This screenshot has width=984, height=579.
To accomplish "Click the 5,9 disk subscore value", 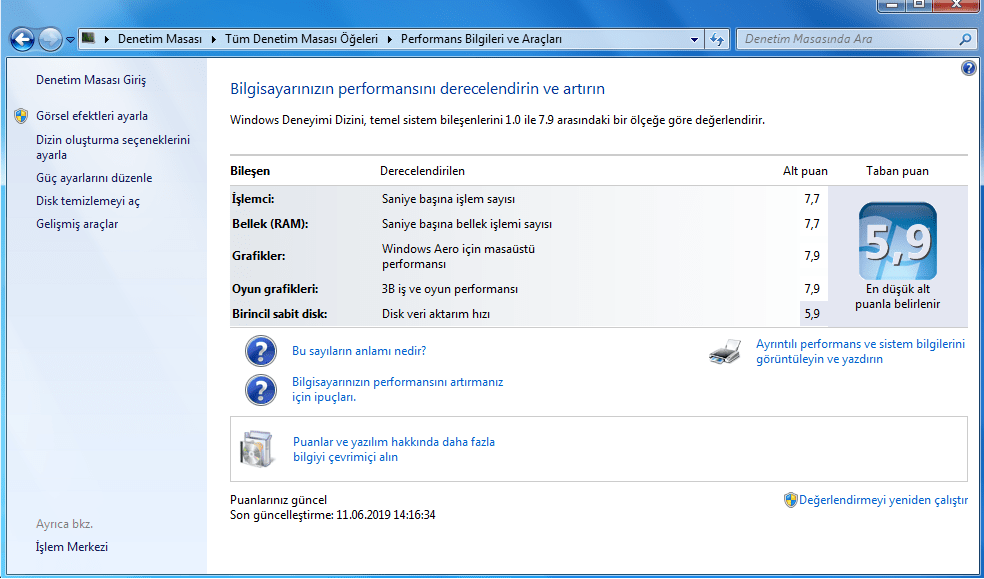I will coord(812,314).
